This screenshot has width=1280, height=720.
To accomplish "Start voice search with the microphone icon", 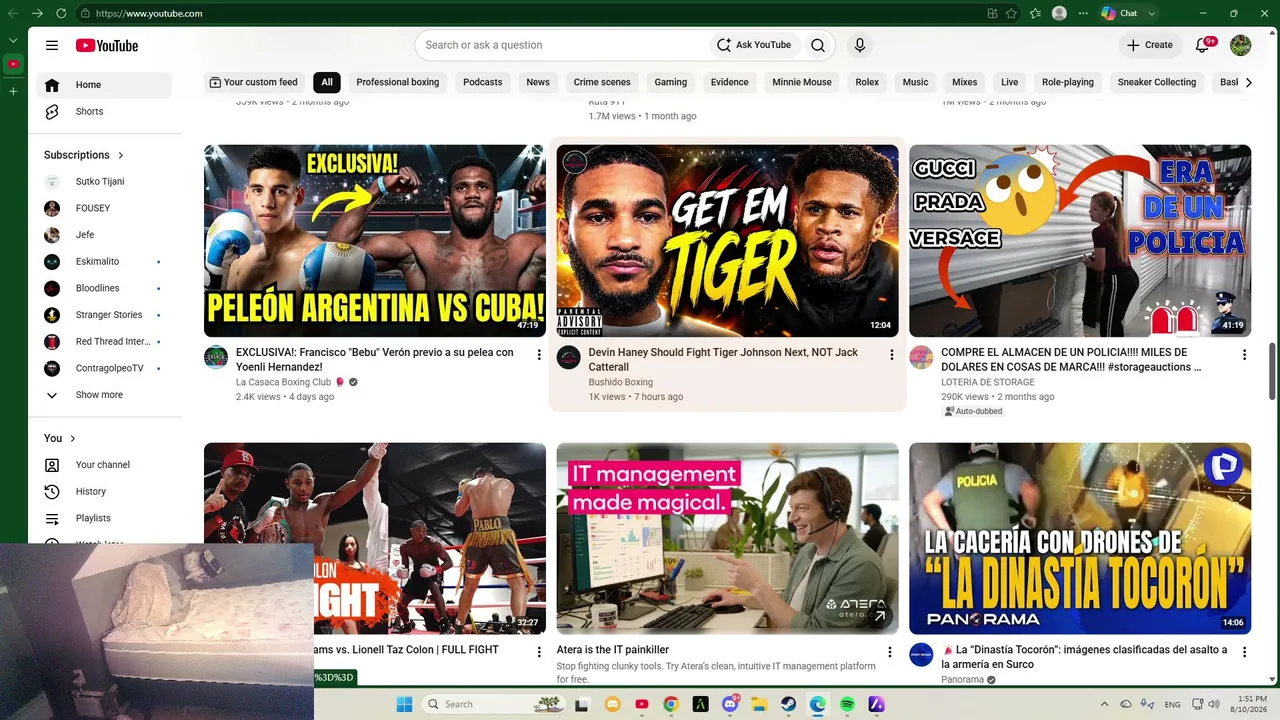I will 859,45.
